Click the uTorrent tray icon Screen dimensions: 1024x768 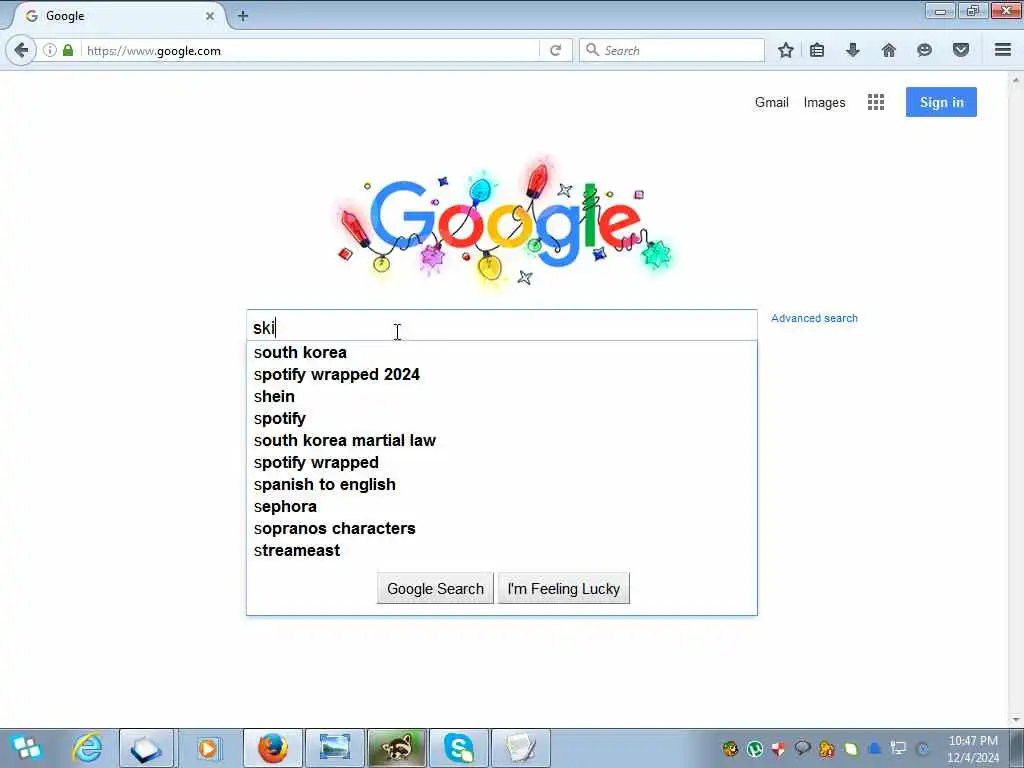point(754,748)
